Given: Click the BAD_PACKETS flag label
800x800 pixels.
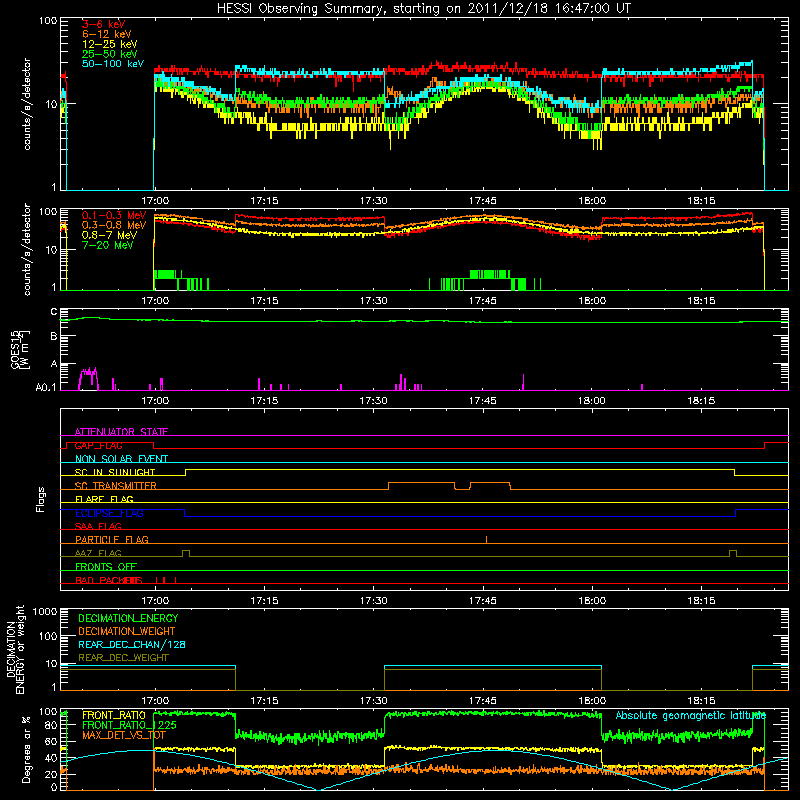Looking at the screenshot, I should [x=109, y=580].
